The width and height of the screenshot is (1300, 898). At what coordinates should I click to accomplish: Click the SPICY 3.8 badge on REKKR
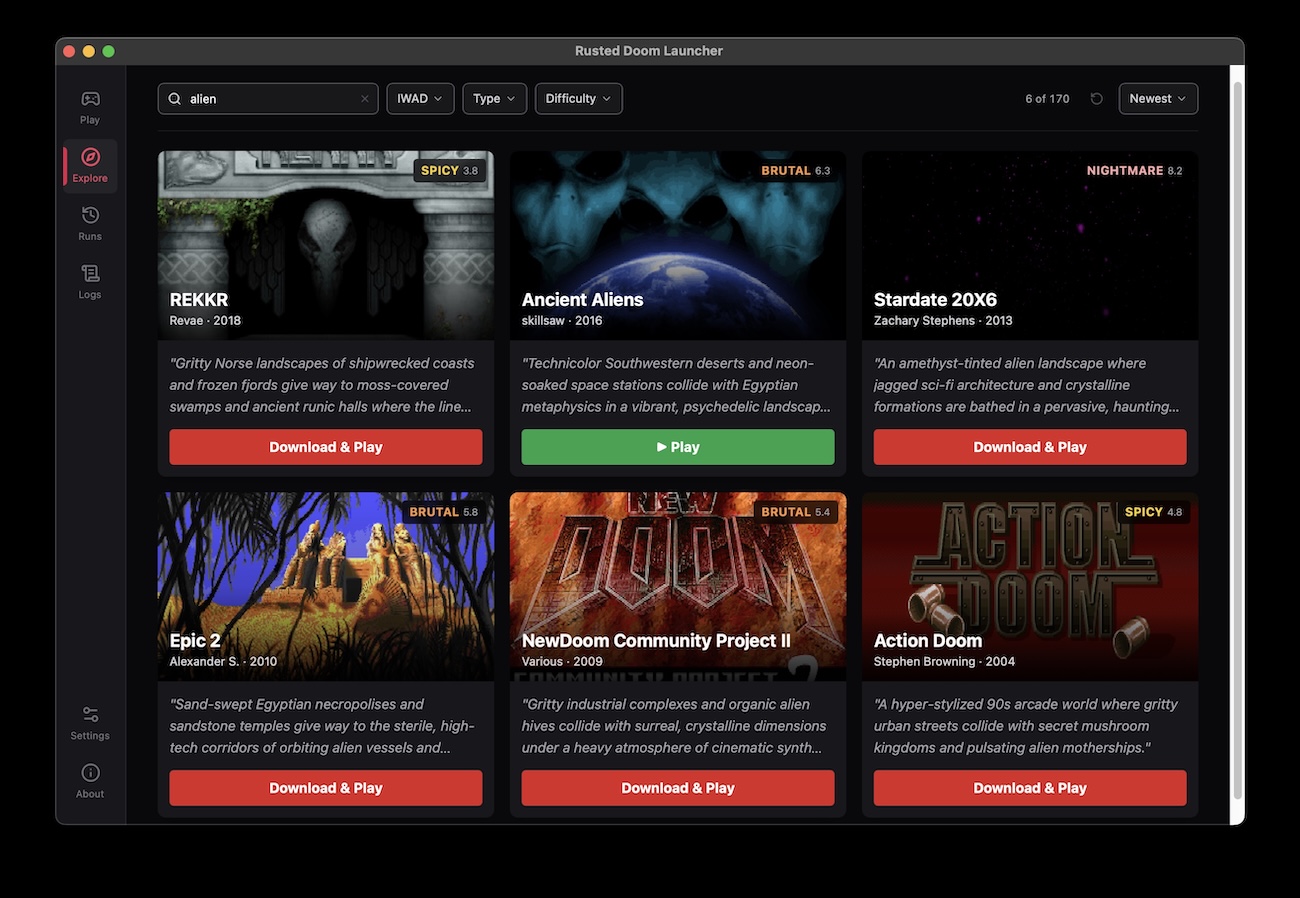[449, 171]
